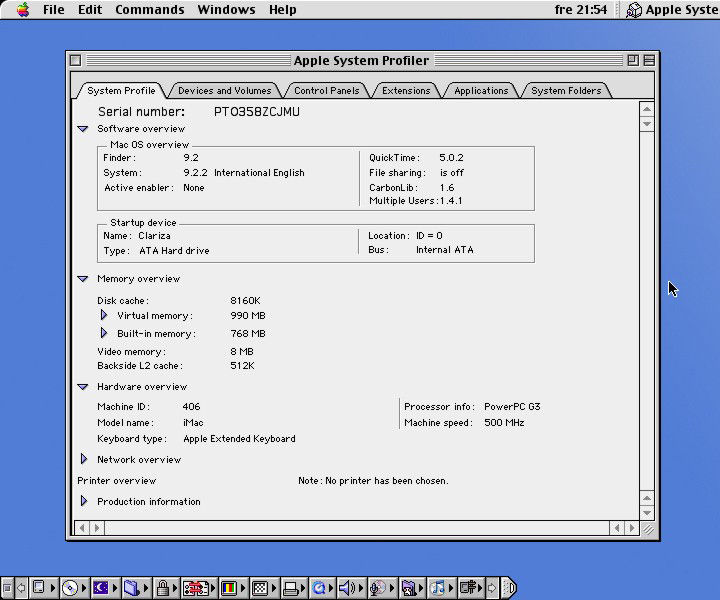Click the Control Strip left scroll arrow
The height and width of the screenshot is (600, 720).
pyautogui.click(x=21, y=588)
